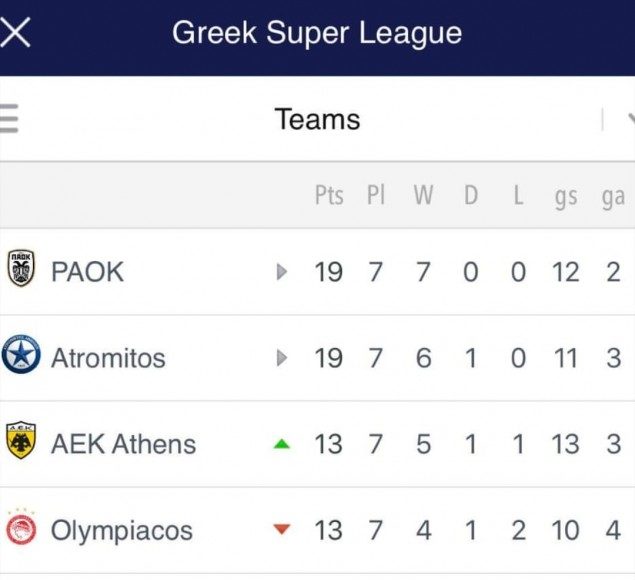Click the grey arrow beside PAOK
This screenshot has width=635, height=580.
point(282,271)
